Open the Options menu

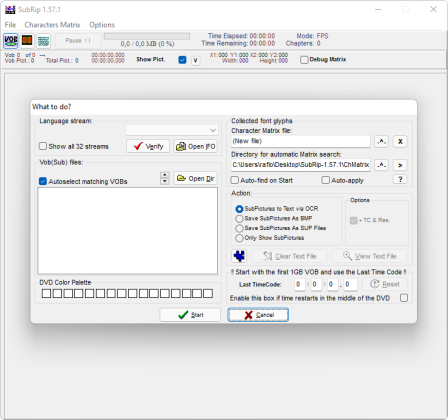click(102, 25)
